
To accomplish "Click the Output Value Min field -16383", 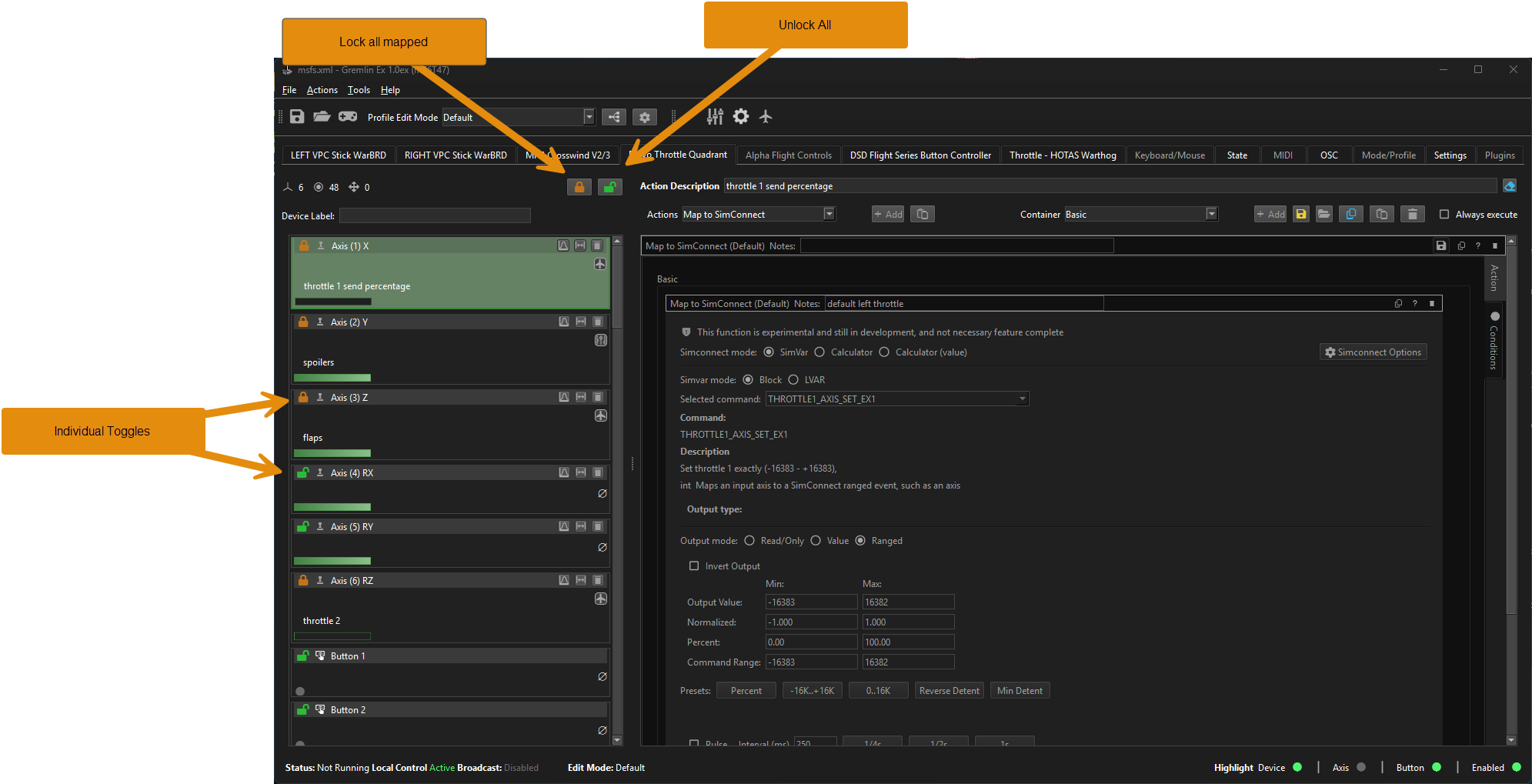I will 811,602.
